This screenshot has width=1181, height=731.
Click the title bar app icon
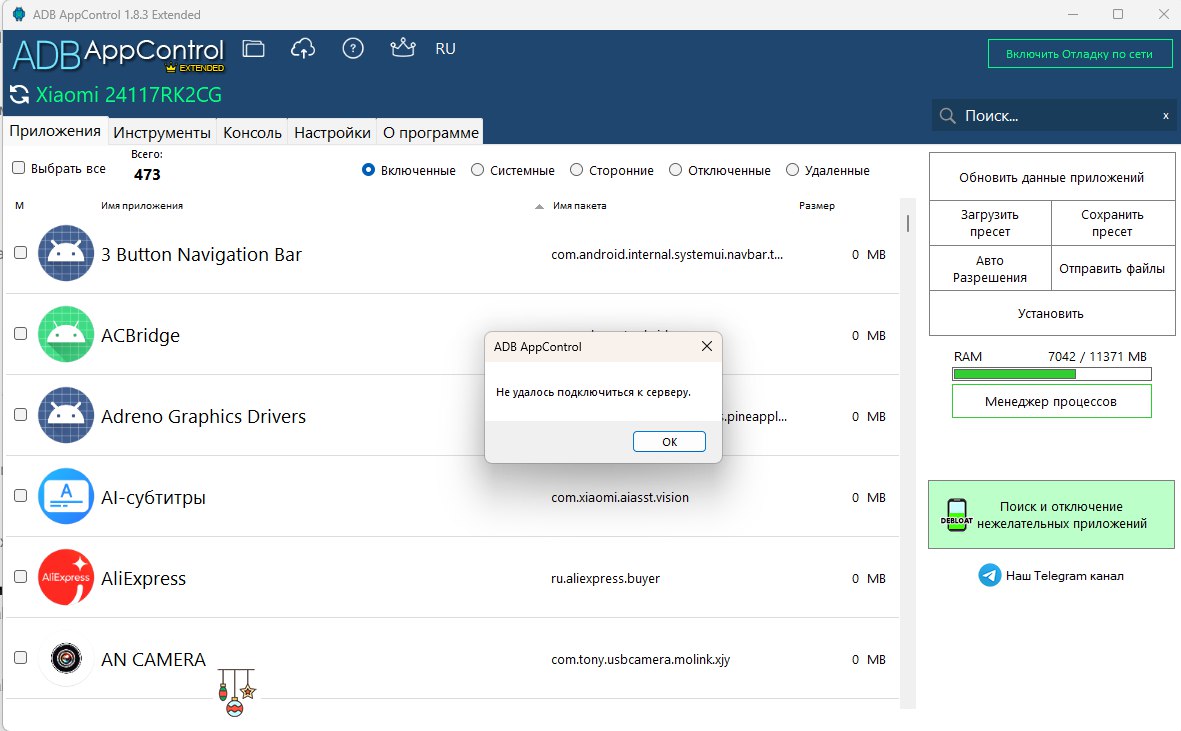pos(19,14)
